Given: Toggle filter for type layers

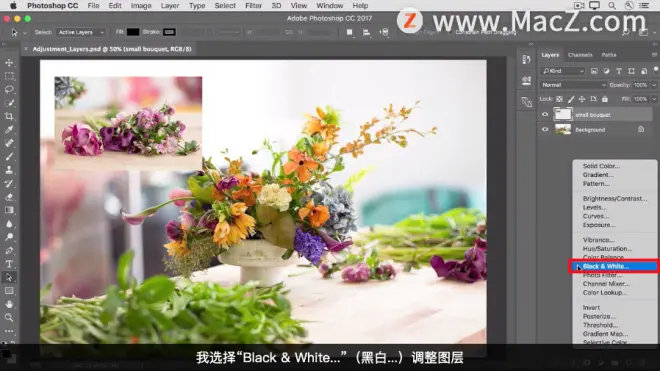Looking at the screenshot, I should 619,71.
